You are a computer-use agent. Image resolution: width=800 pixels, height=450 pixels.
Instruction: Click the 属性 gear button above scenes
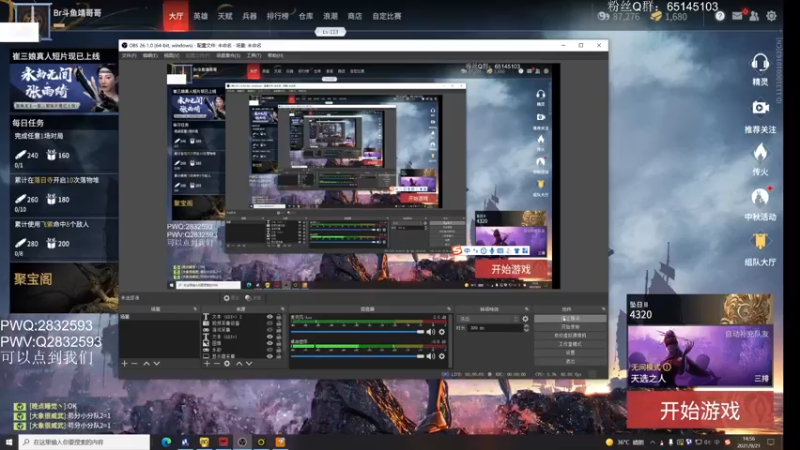(231, 298)
